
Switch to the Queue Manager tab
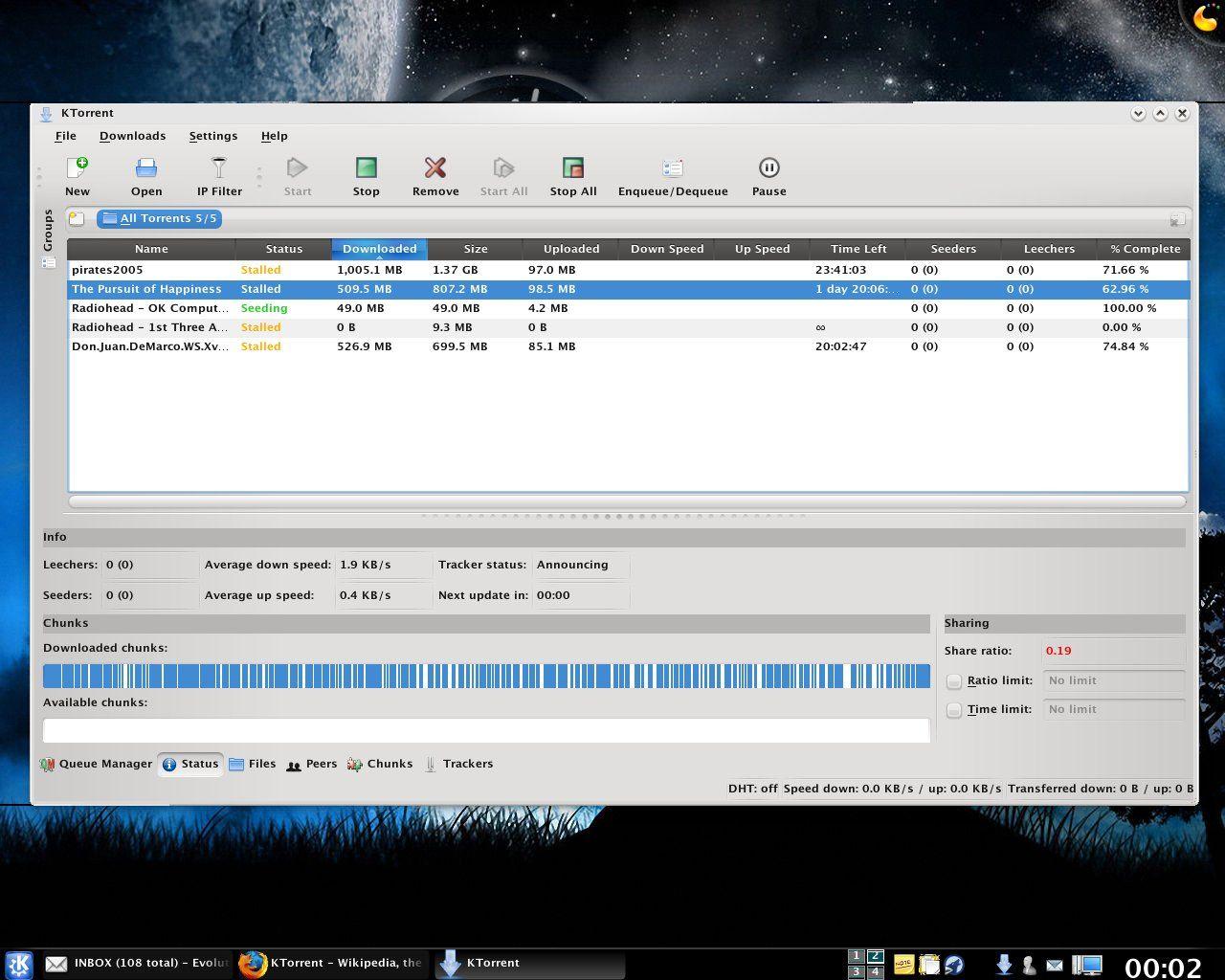click(97, 764)
